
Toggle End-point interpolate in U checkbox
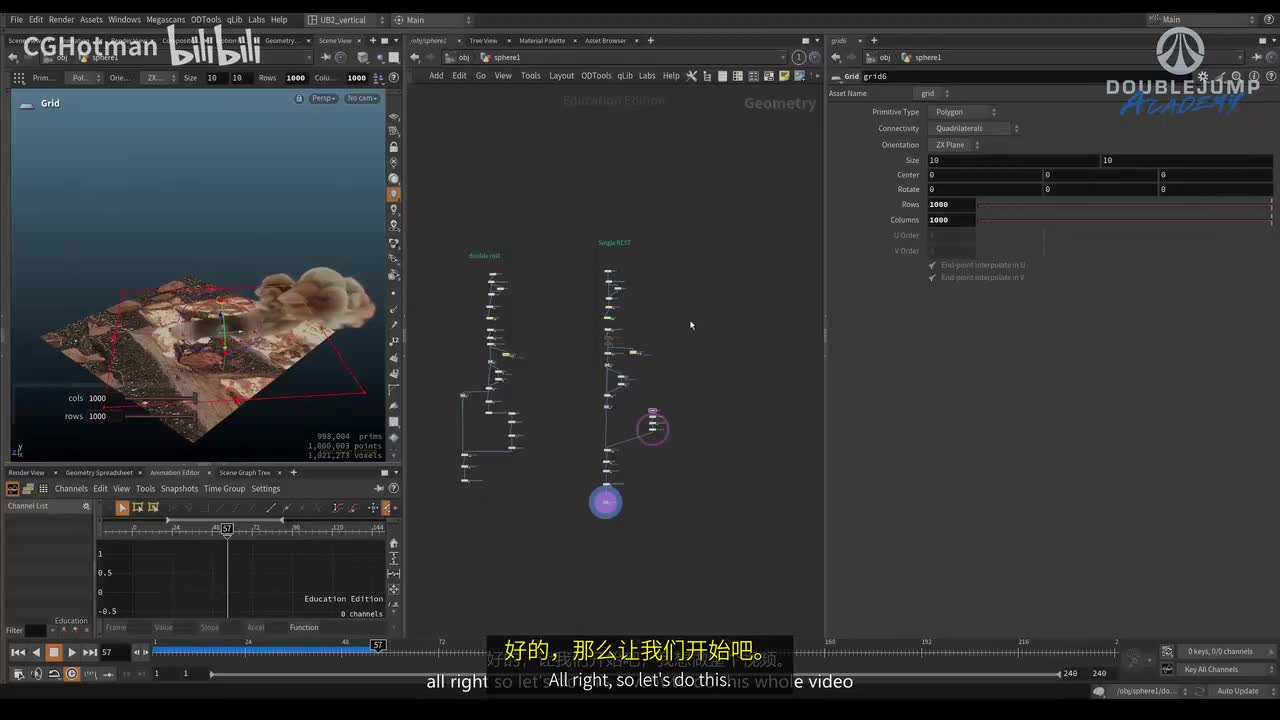click(x=932, y=265)
